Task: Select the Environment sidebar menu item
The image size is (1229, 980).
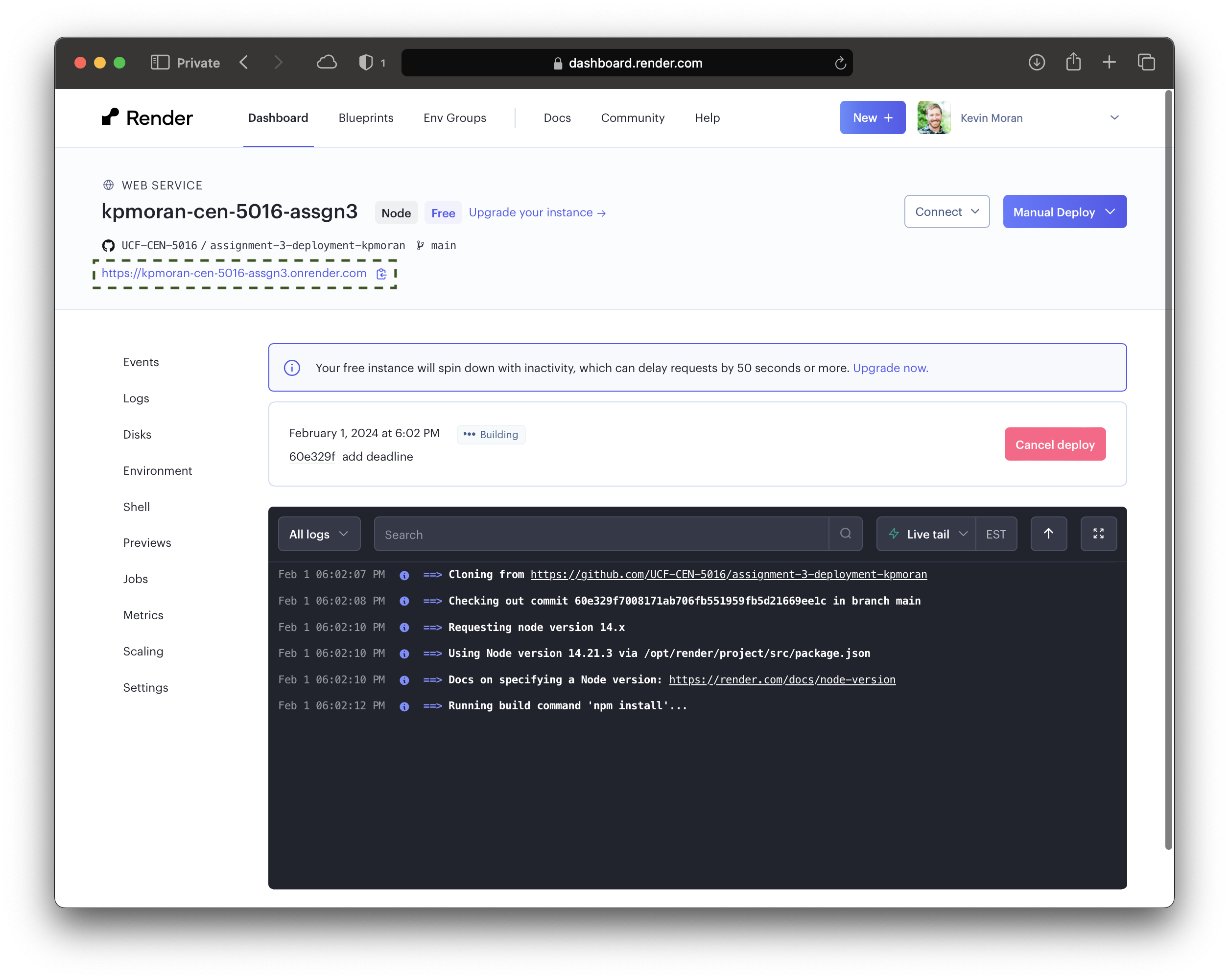Action: (x=156, y=470)
